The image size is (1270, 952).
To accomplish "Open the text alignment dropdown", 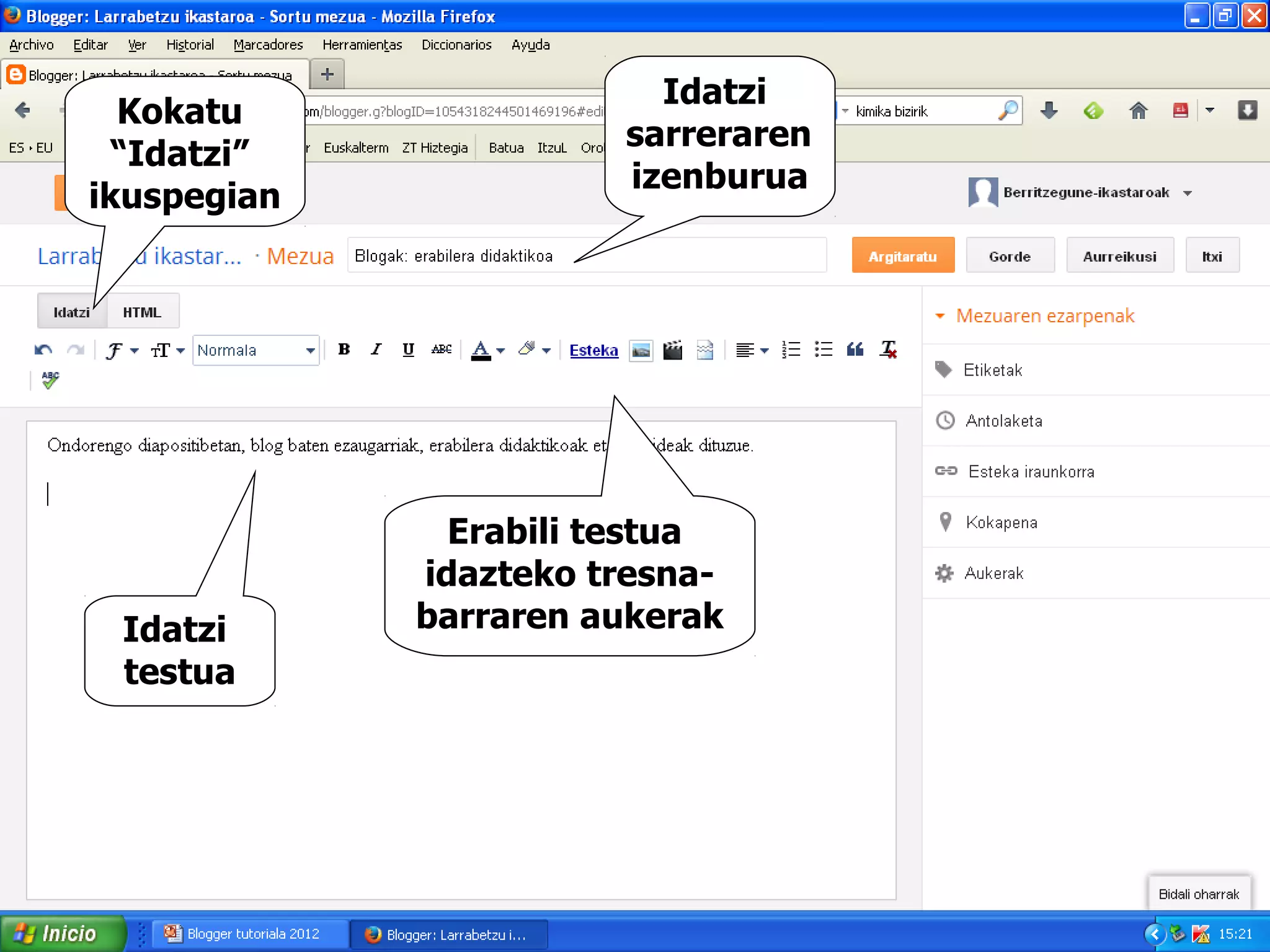I will pyautogui.click(x=752, y=350).
